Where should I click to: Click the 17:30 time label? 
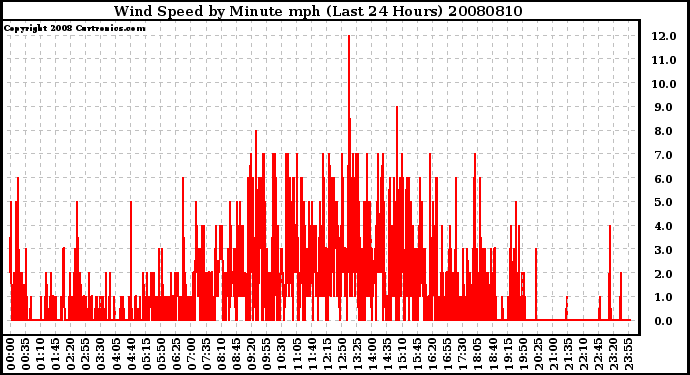pos(462,354)
